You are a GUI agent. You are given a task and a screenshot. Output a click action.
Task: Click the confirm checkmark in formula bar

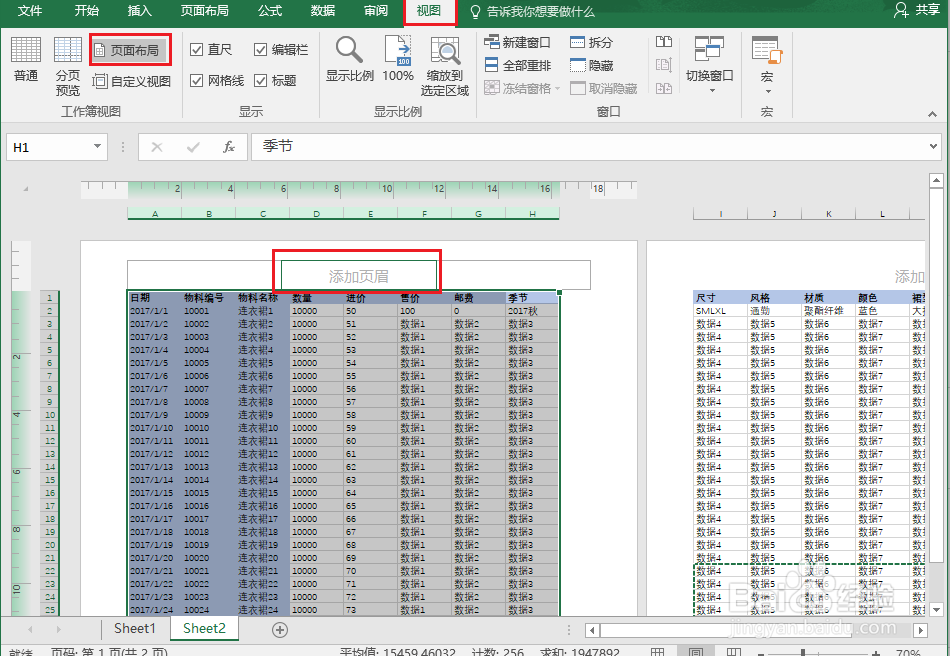tap(193, 147)
